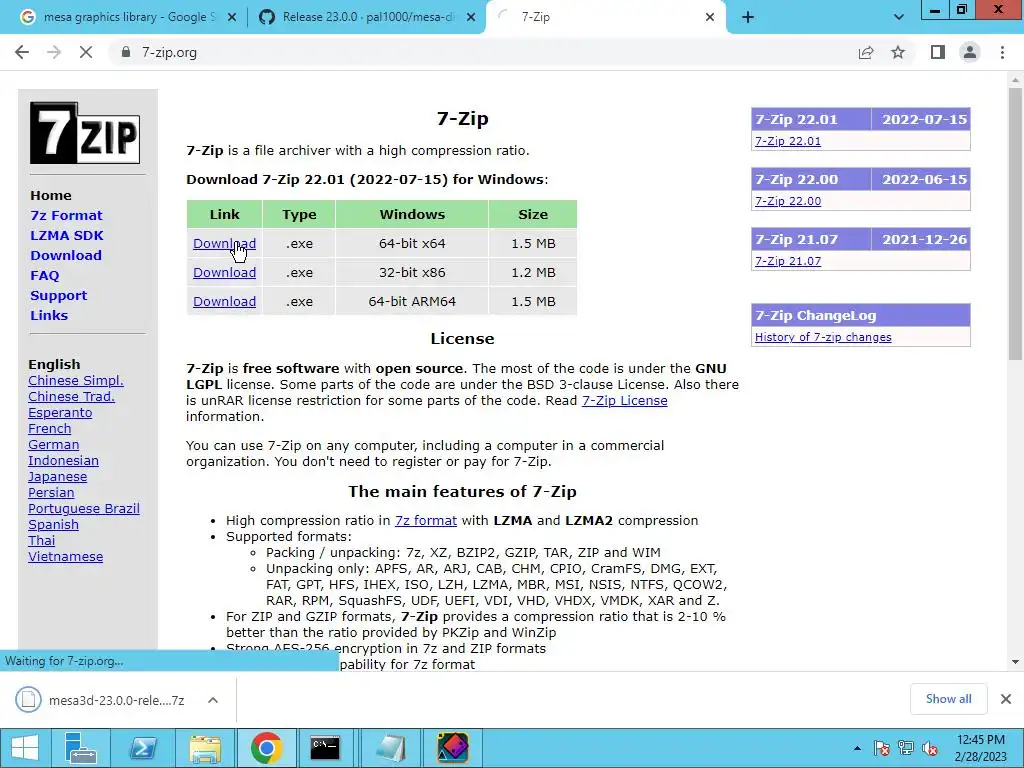Click the action center flag tray icon

[881, 748]
